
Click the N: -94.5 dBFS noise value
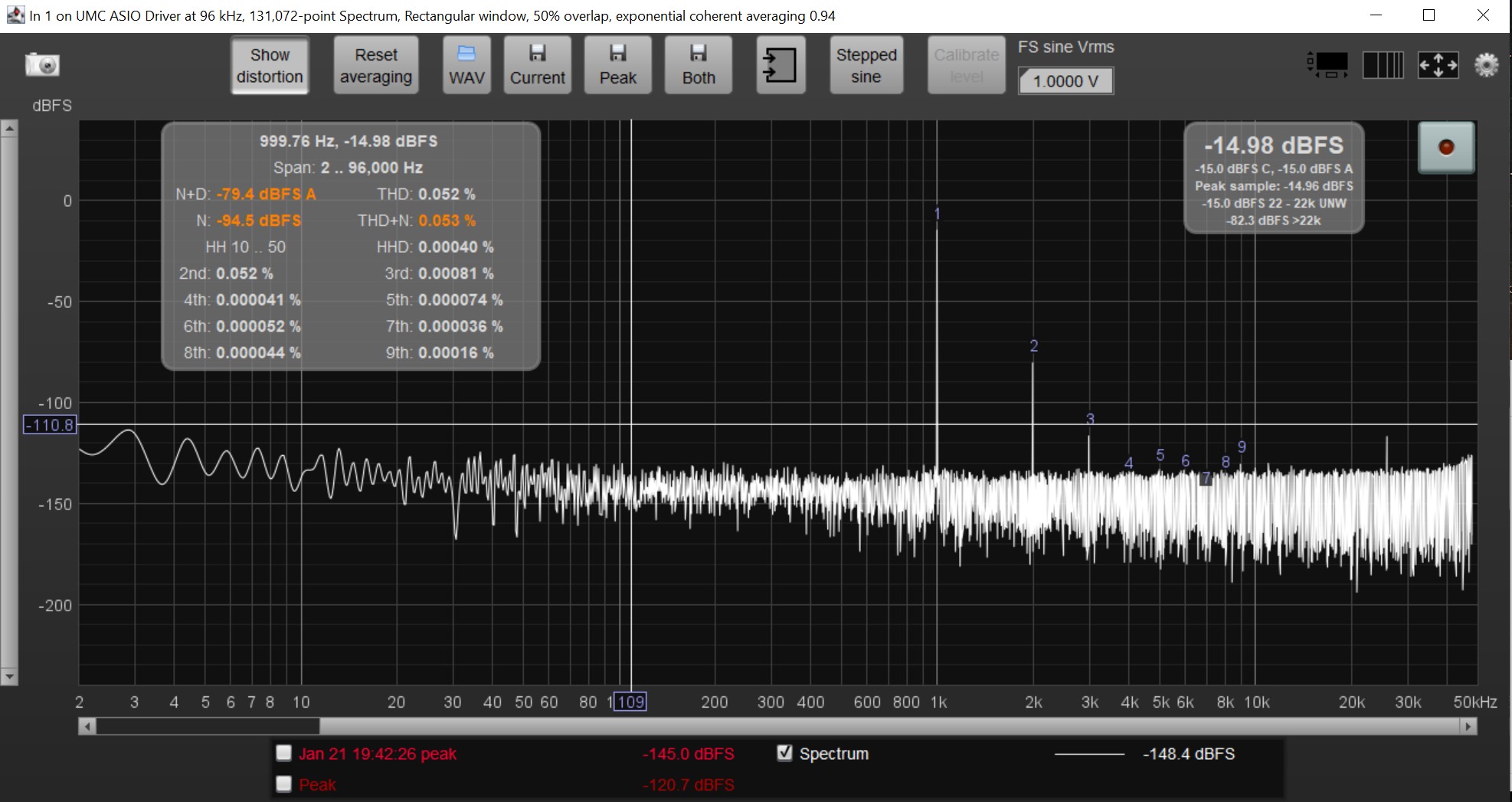[249, 221]
